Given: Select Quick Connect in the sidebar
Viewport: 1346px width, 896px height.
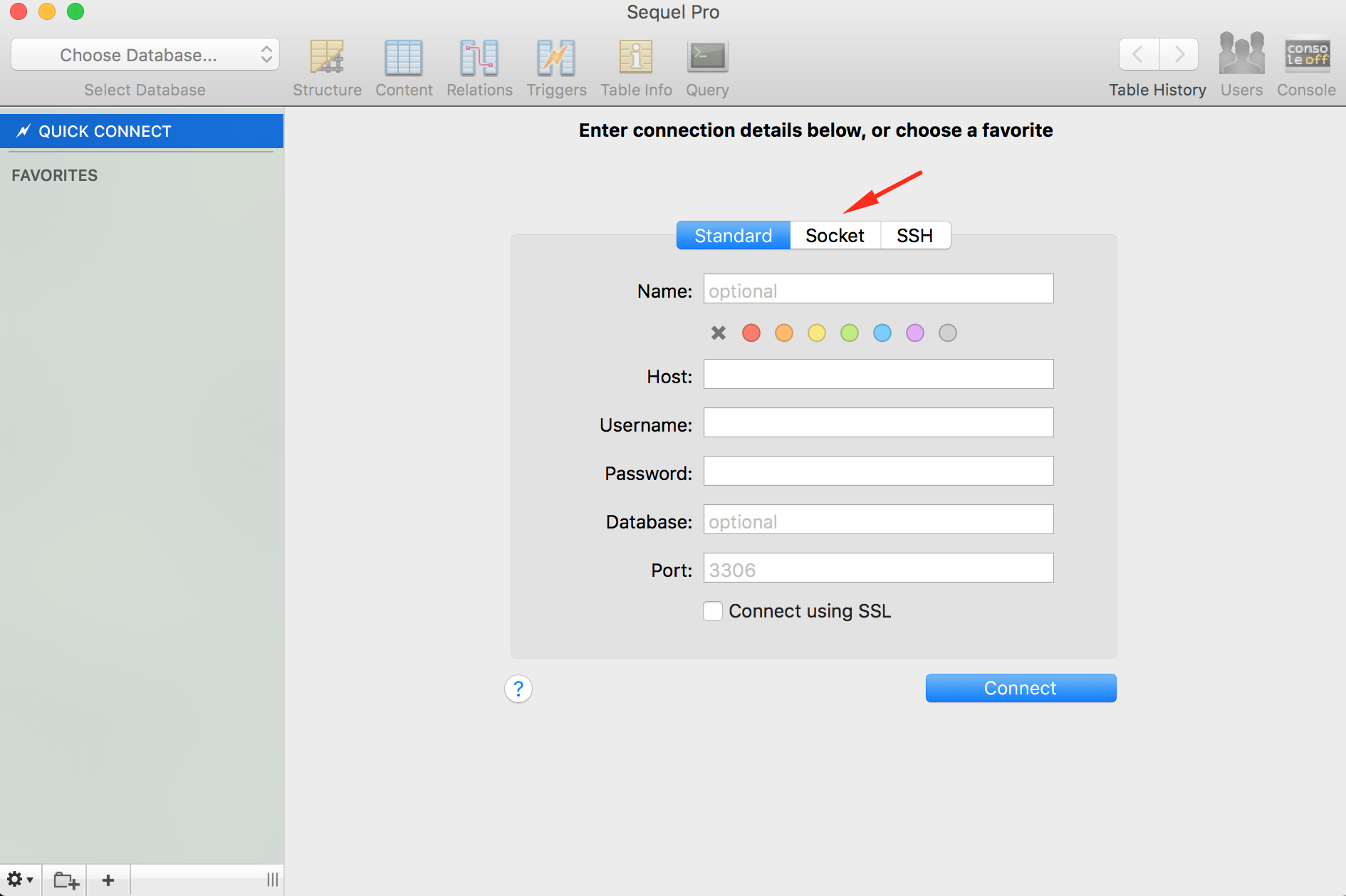Looking at the screenshot, I should pos(142,131).
